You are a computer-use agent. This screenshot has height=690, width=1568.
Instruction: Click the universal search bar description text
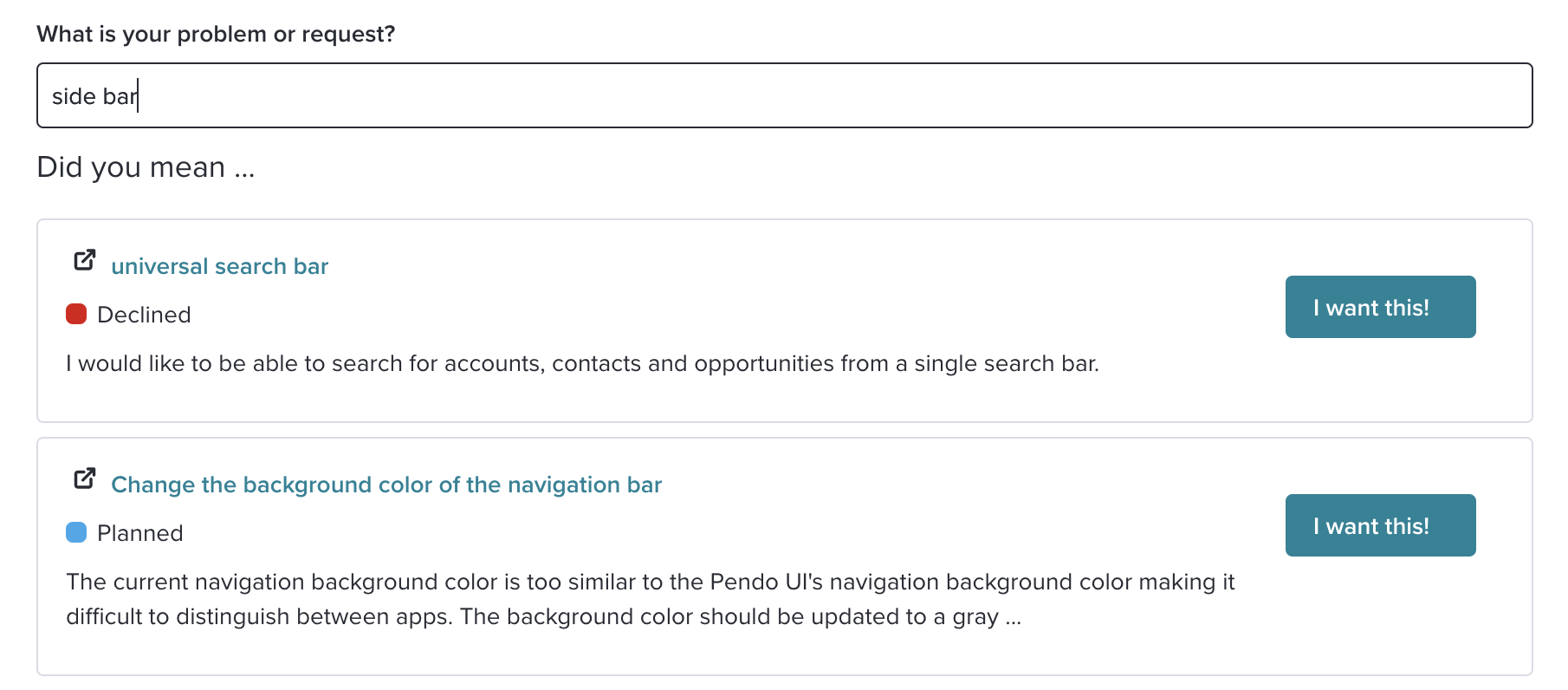(x=582, y=363)
